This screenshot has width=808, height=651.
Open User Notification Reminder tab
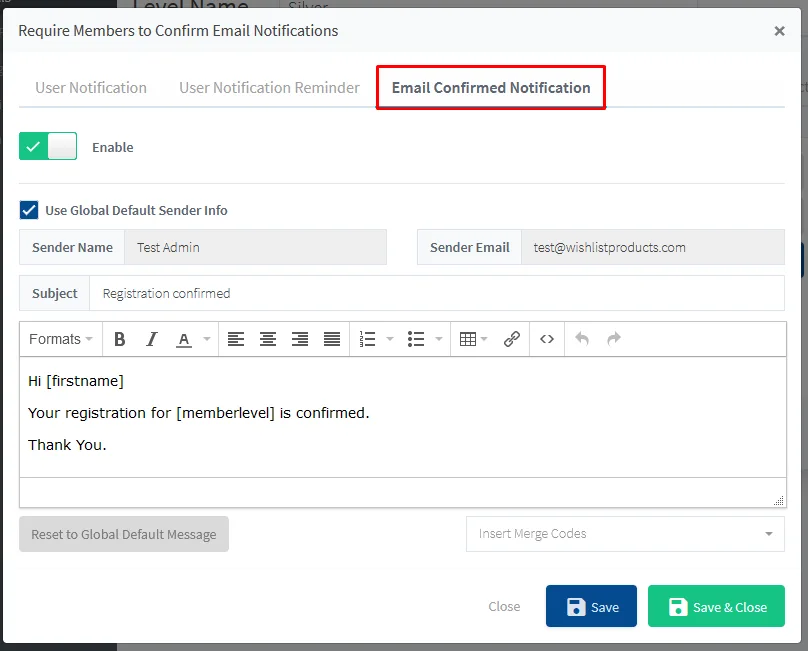269,87
